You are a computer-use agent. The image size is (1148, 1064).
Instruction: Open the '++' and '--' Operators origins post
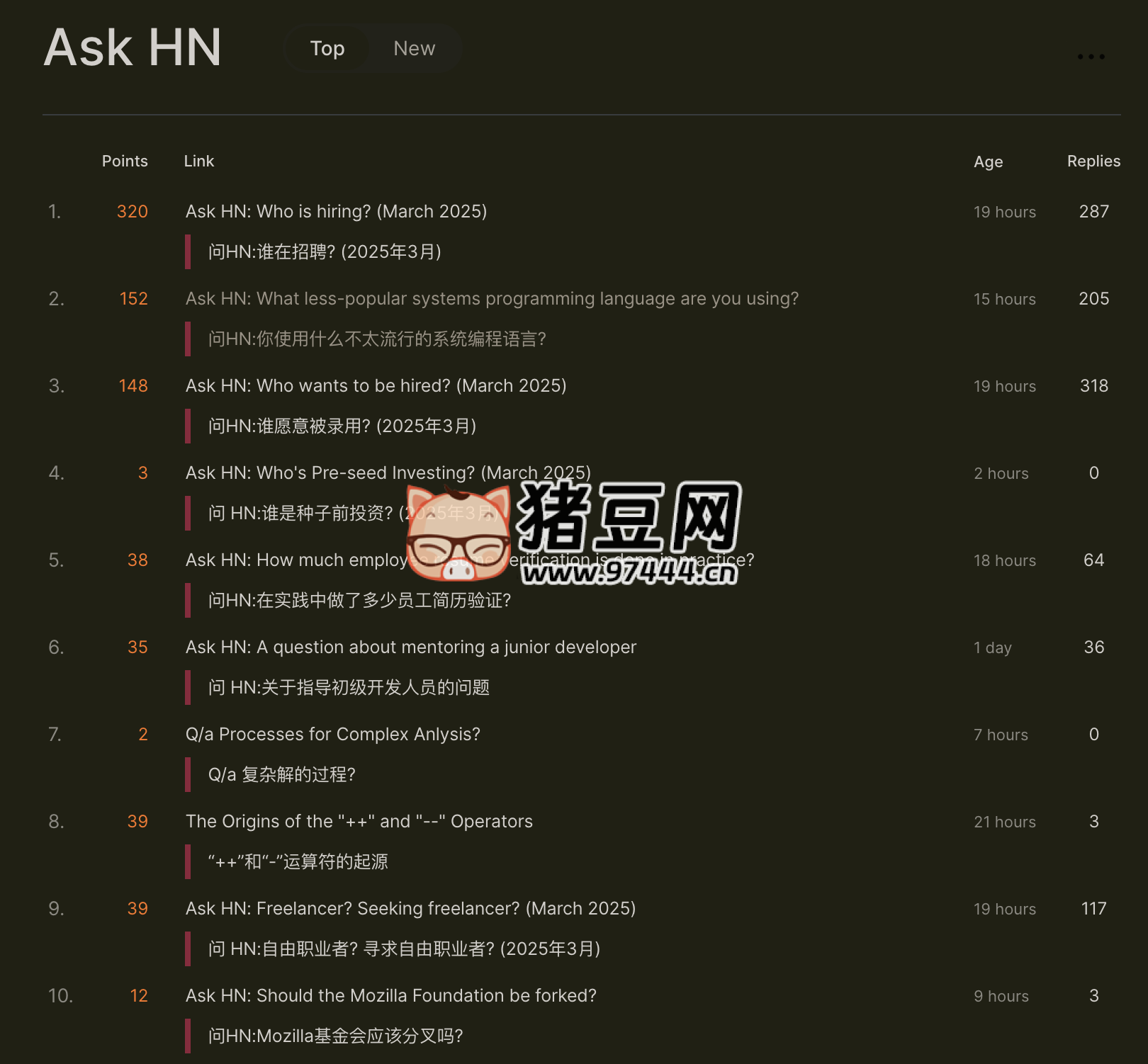pos(359,821)
